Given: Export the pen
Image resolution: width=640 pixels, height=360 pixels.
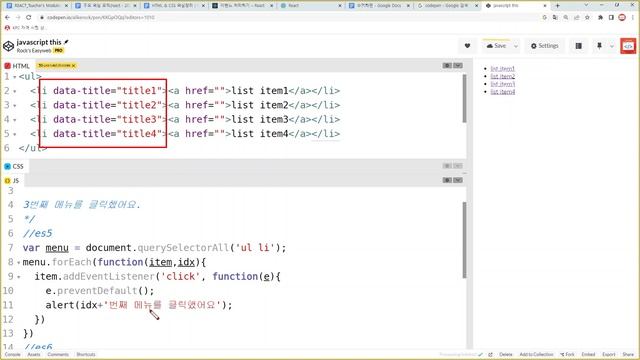Looking at the screenshot, I should pos(609,355).
